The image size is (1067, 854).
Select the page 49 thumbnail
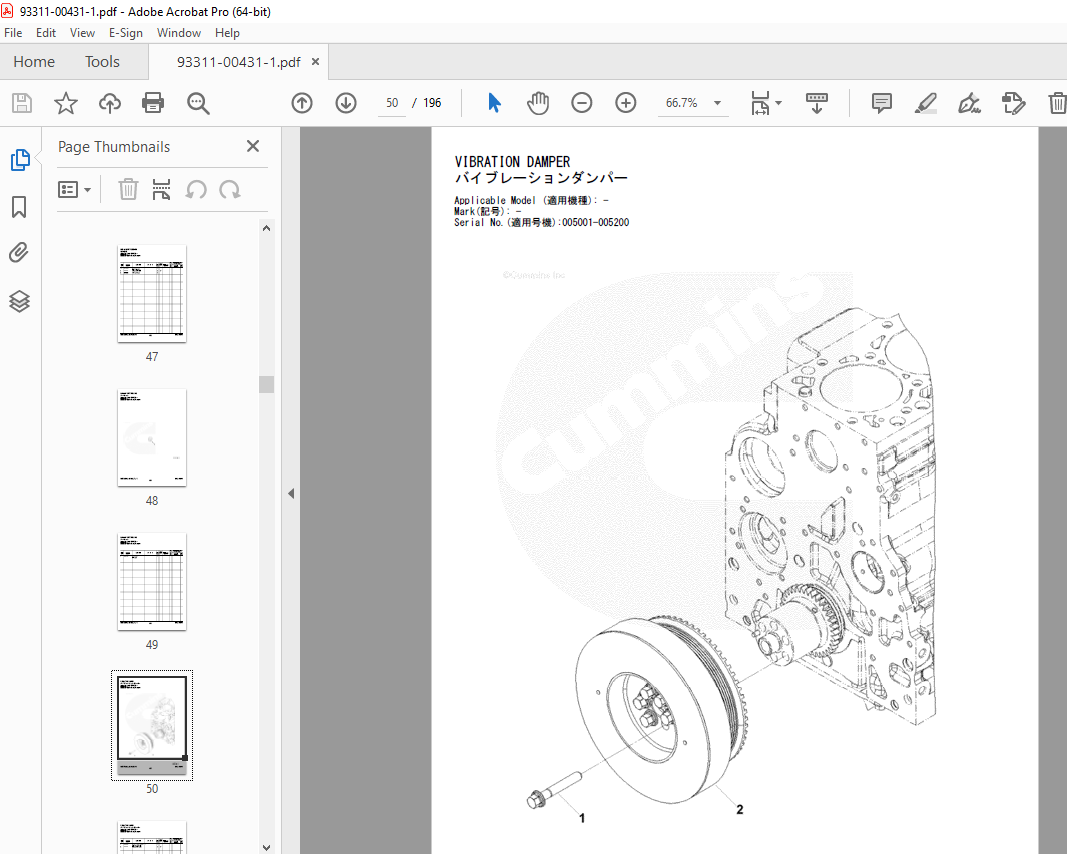152,582
